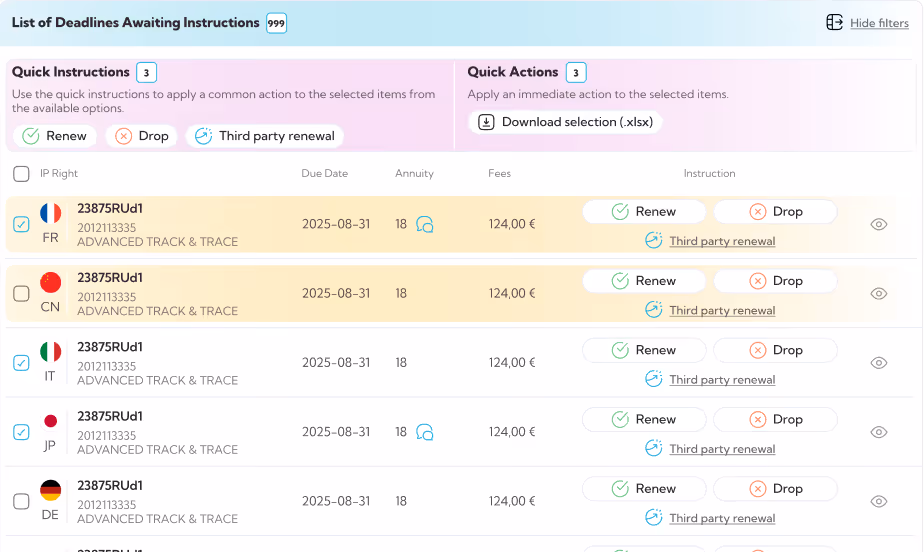View details eye icon for CN row
Screen dimensions: 924x552
point(879,293)
